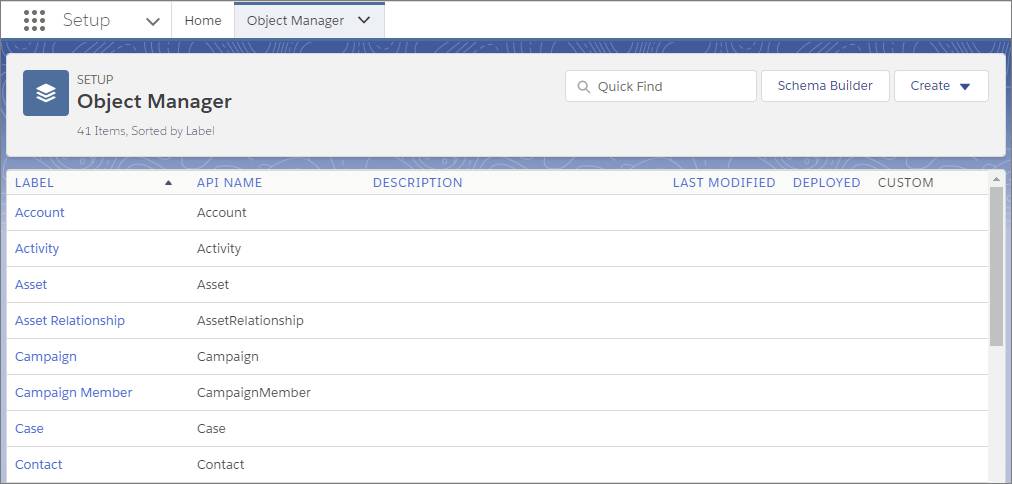Click the Setup app name label
The width and height of the screenshot is (1012, 484).
point(86,21)
